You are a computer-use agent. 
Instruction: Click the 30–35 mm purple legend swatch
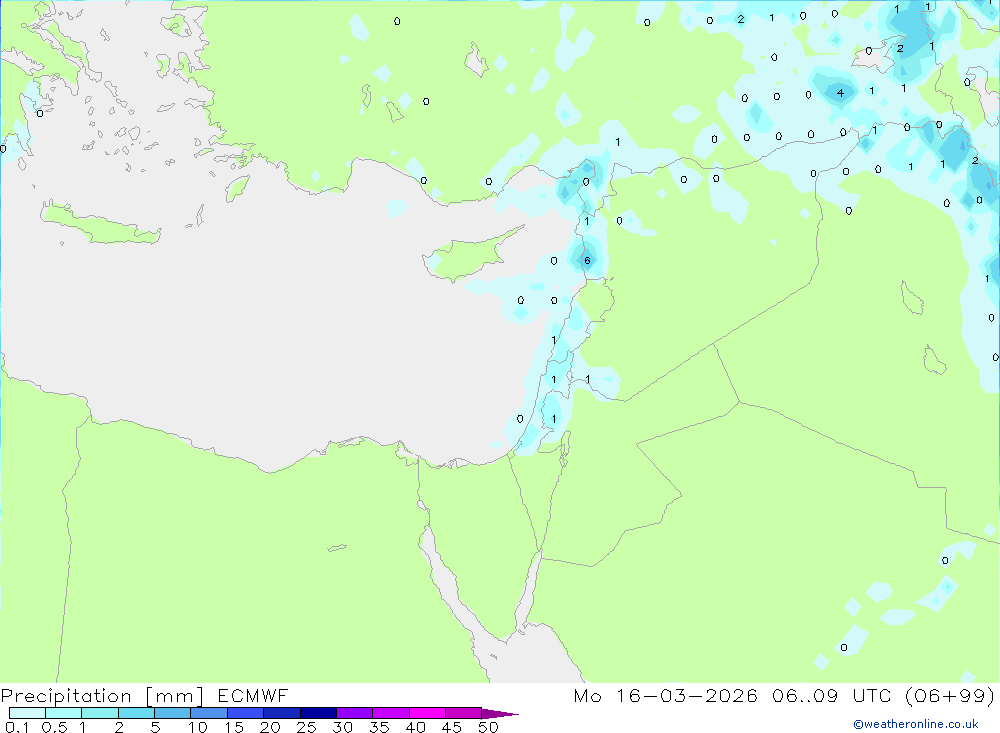coord(354,713)
